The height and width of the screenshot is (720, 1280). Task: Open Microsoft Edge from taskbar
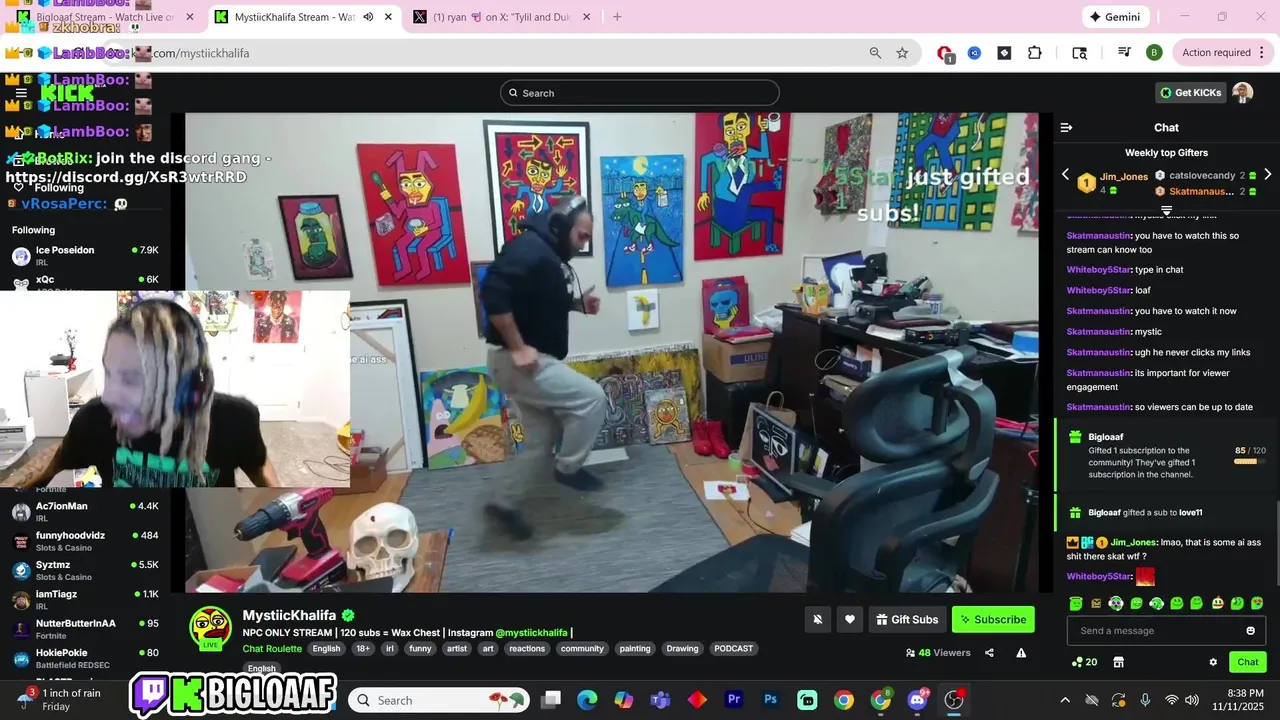587,700
